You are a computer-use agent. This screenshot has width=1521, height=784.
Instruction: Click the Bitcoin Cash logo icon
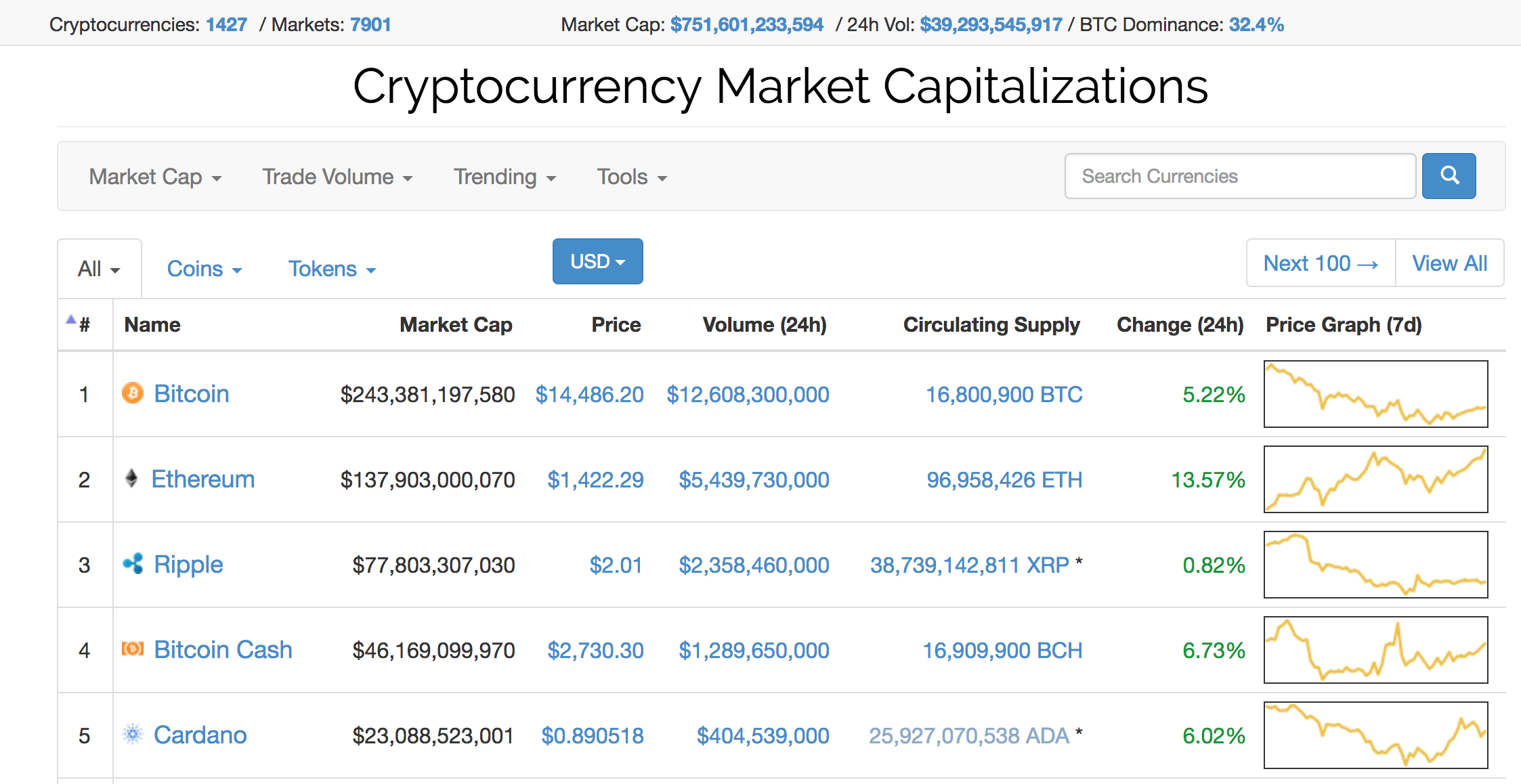tap(133, 649)
